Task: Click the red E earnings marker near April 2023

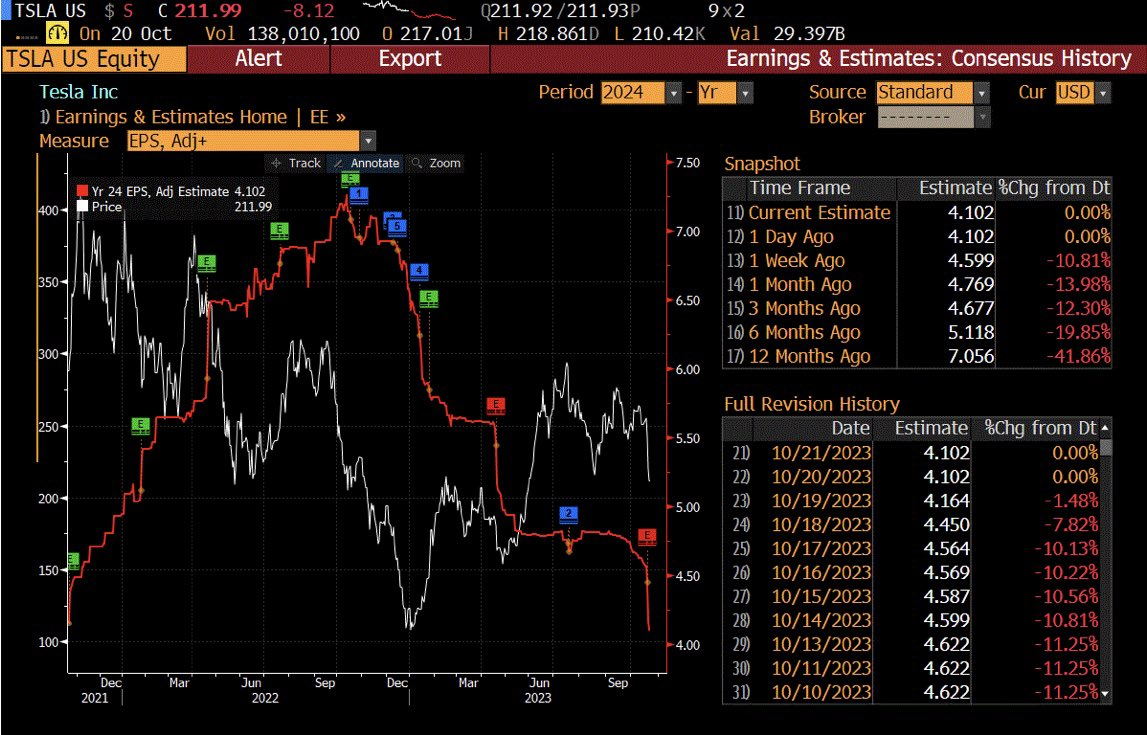Action: tap(496, 406)
